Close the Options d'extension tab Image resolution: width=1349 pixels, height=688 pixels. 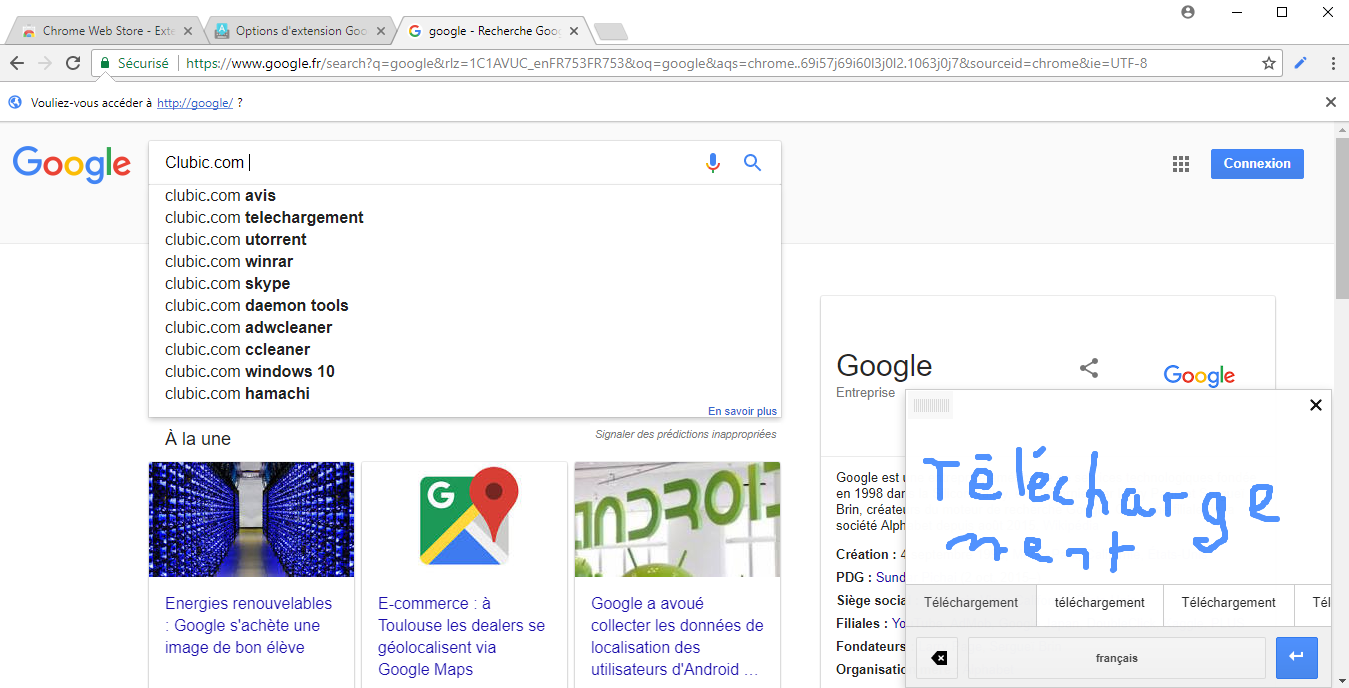tap(382, 31)
